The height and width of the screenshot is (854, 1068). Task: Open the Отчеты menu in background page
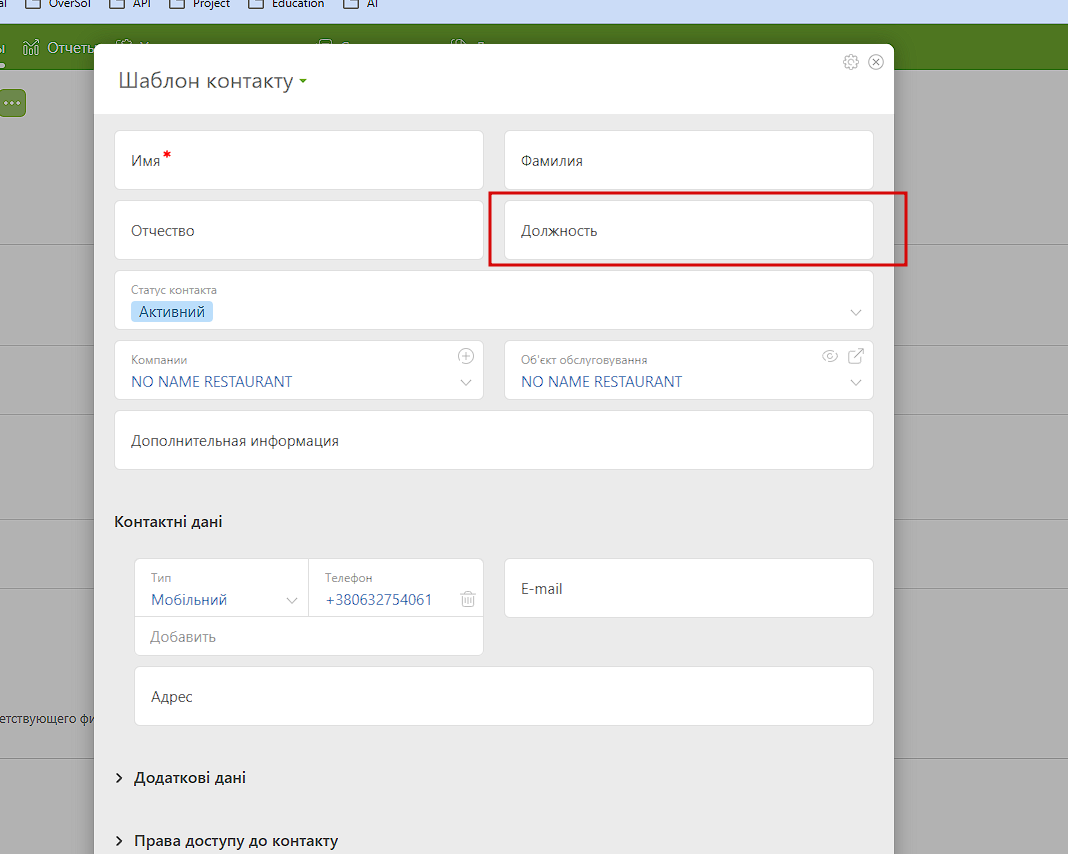coord(59,48)
